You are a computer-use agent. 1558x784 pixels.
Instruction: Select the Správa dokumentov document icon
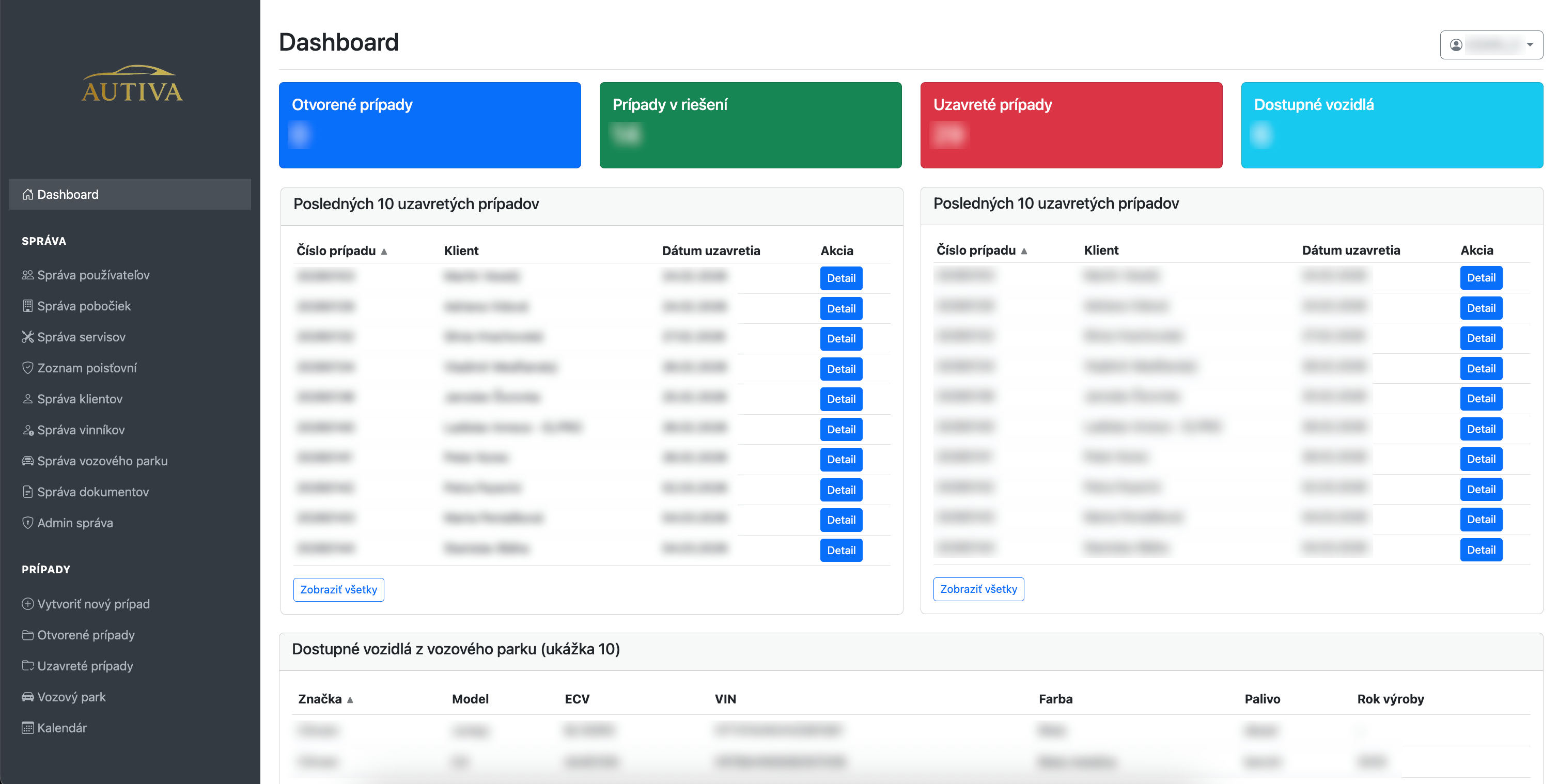pyautogui.click(x=28, y=492)
